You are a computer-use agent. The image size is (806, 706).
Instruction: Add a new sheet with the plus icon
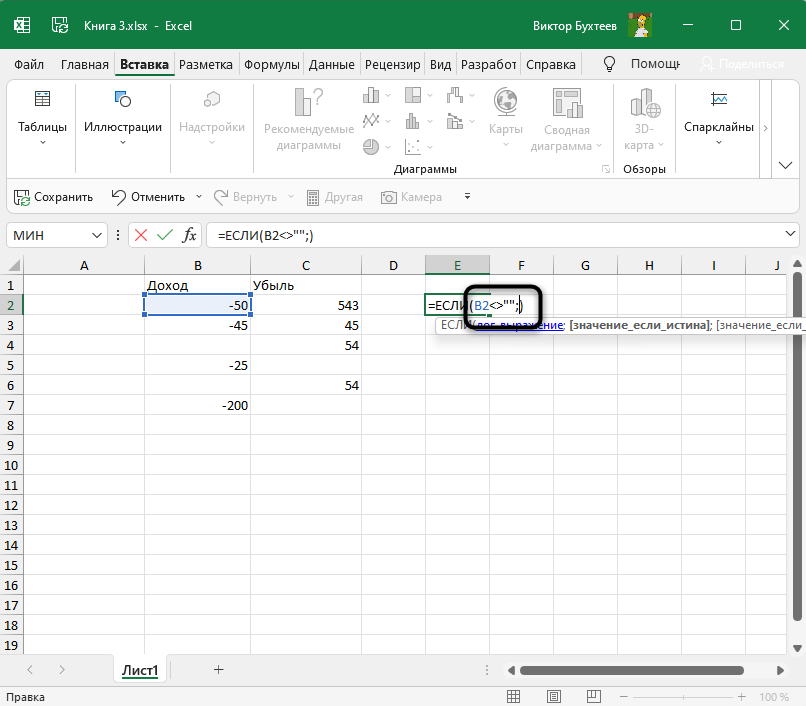tap(218, 669)
